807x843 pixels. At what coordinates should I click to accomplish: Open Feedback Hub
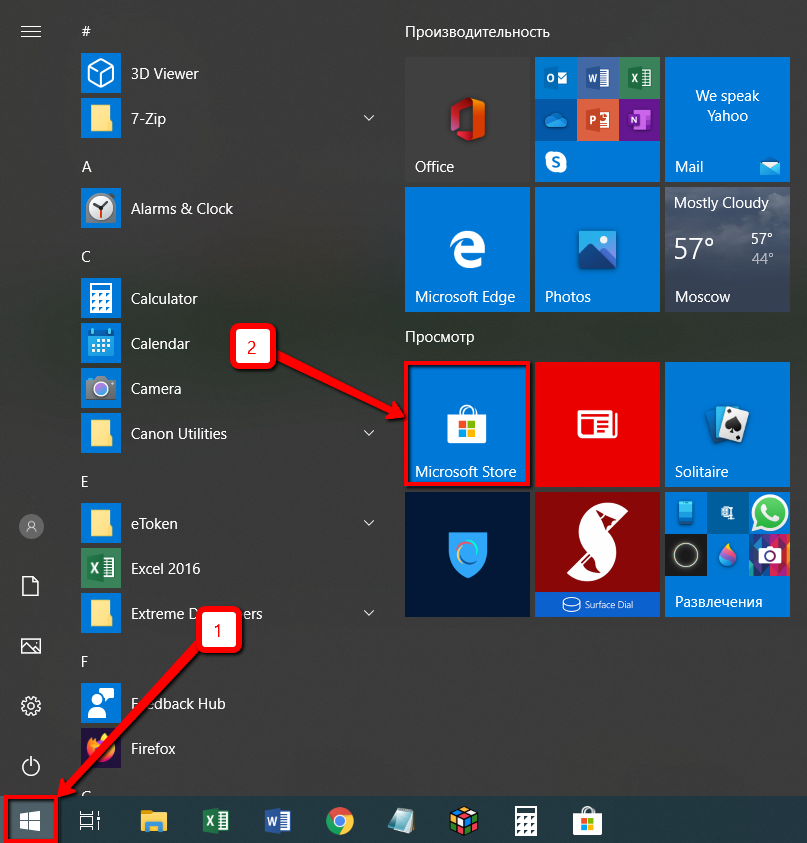(x=228, y=703)
